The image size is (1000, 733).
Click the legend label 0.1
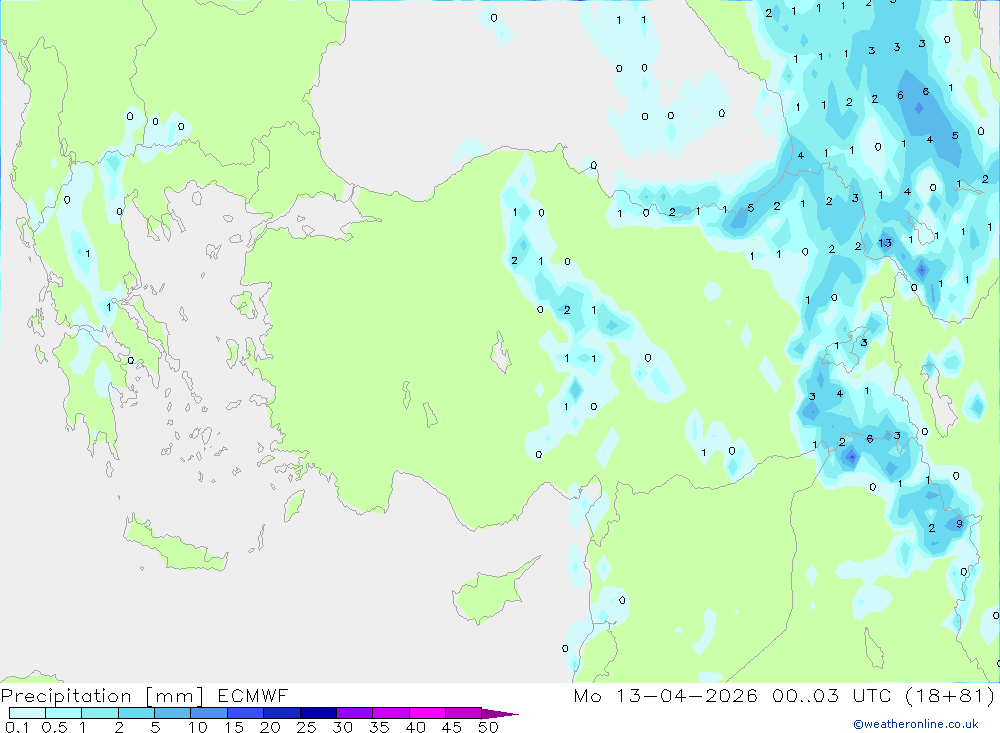pyautogui.click(x=17, y=727)
